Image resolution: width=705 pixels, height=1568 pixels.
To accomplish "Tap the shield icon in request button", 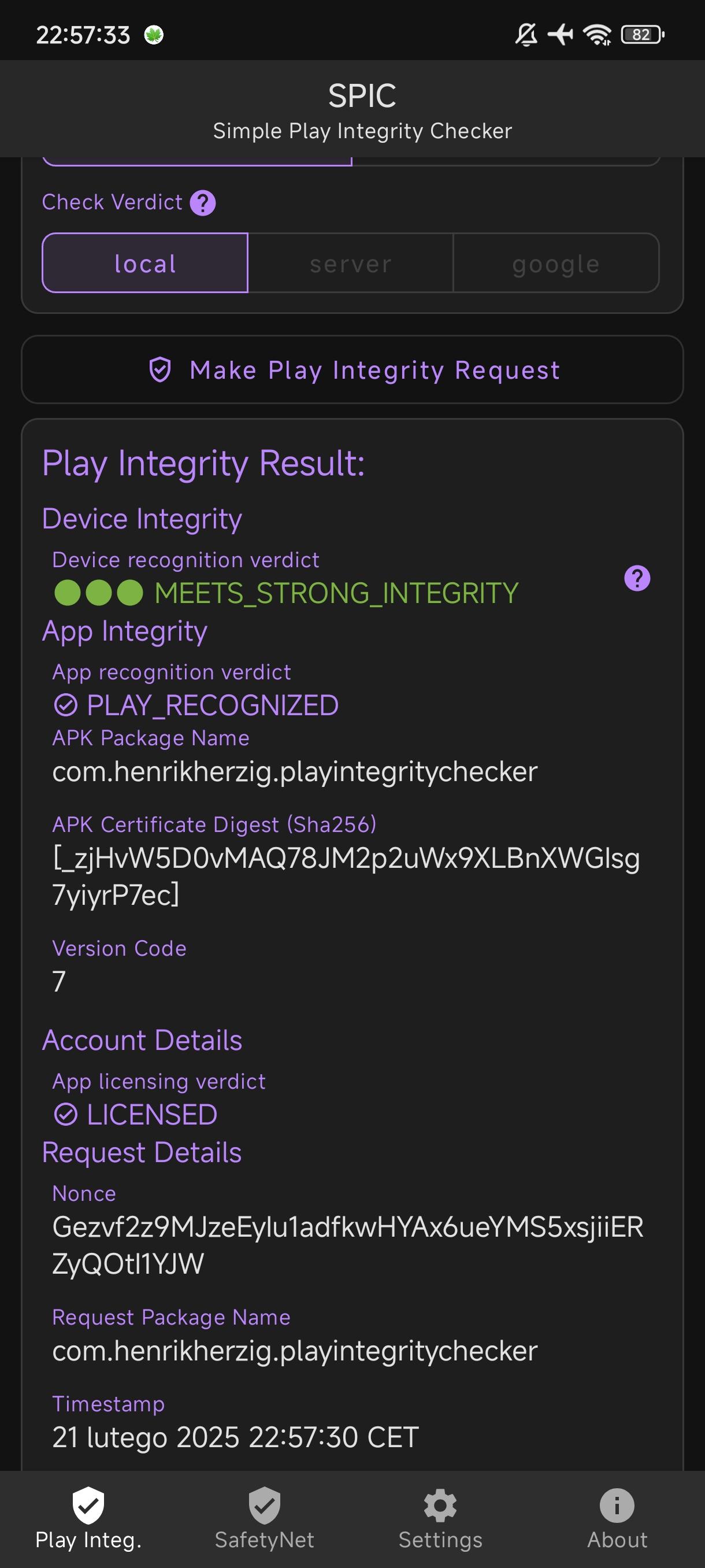I will point(160,370).
